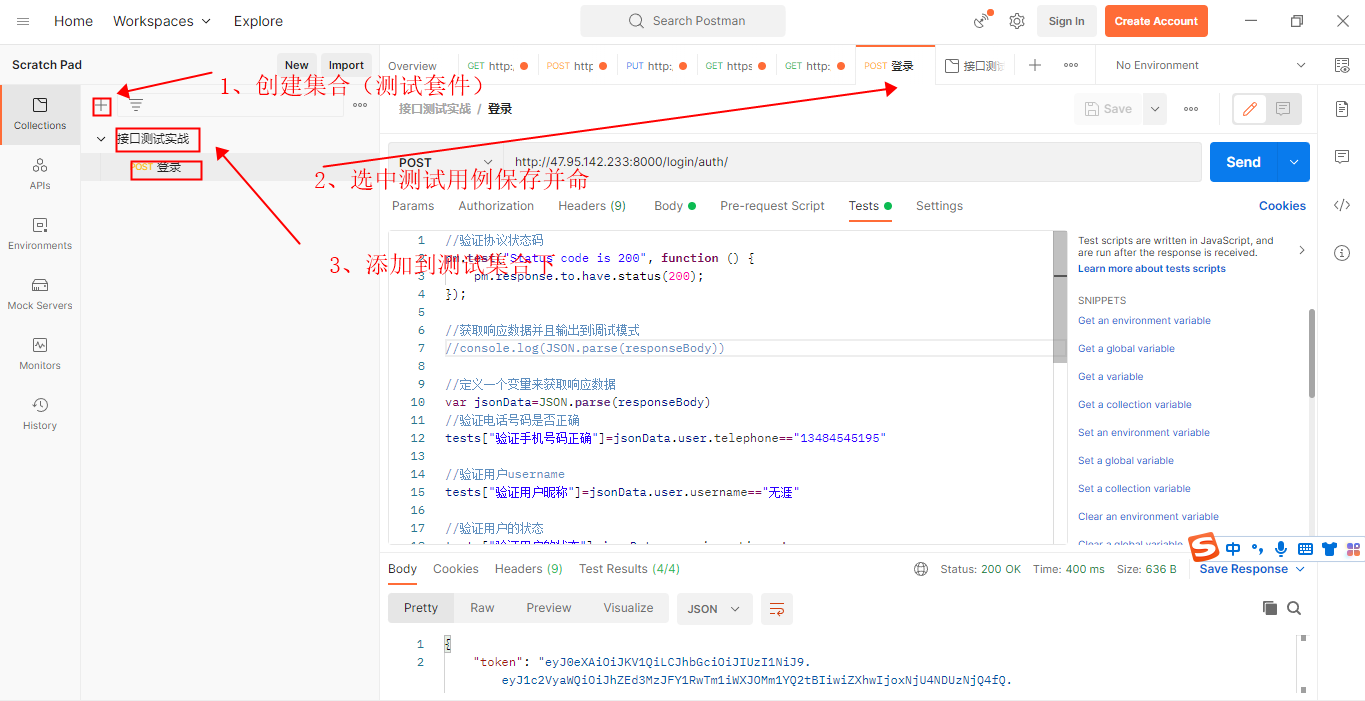Switch to the request Body tab
Image resolution: width=1365 pixels, height=701 pixels.
[x=675, y=206]
